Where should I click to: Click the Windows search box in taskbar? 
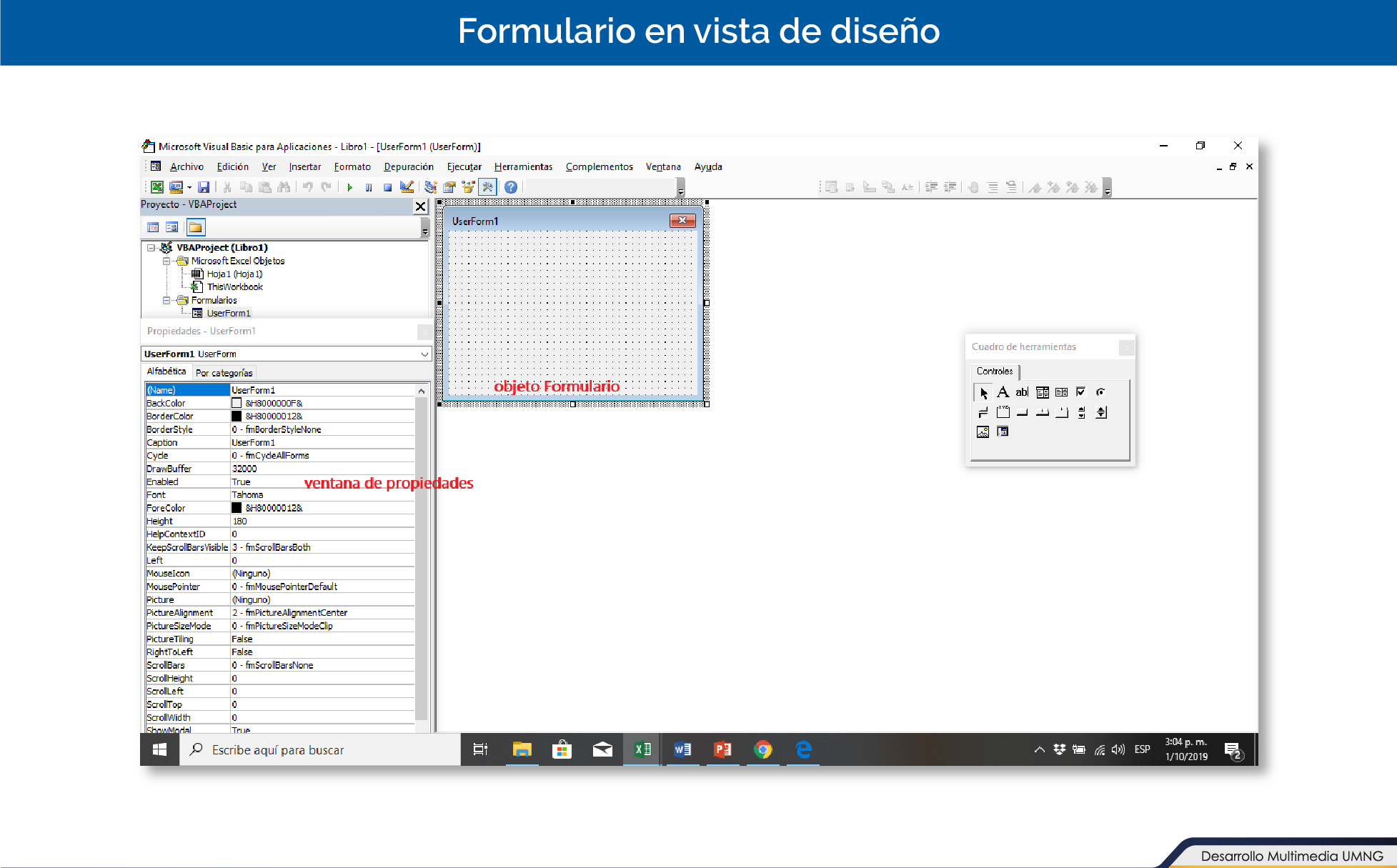tap(319, 749)
